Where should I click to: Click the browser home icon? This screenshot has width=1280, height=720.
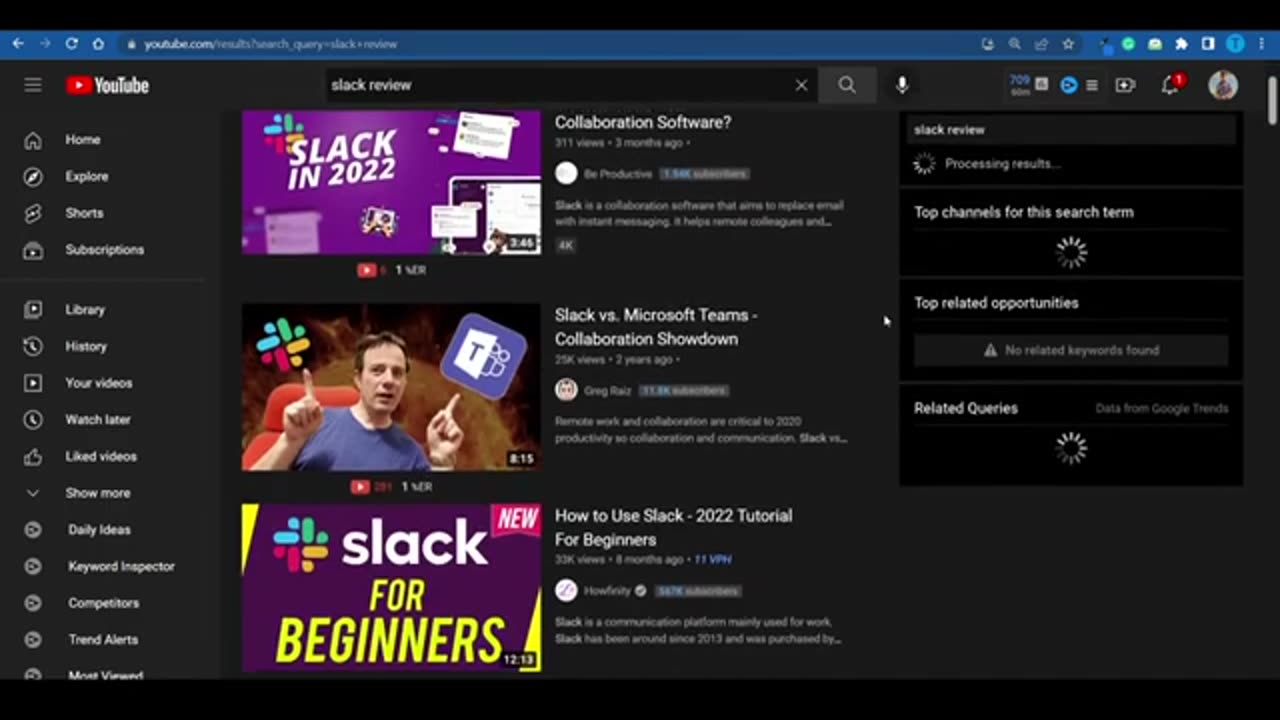click(x=98, y=44)
